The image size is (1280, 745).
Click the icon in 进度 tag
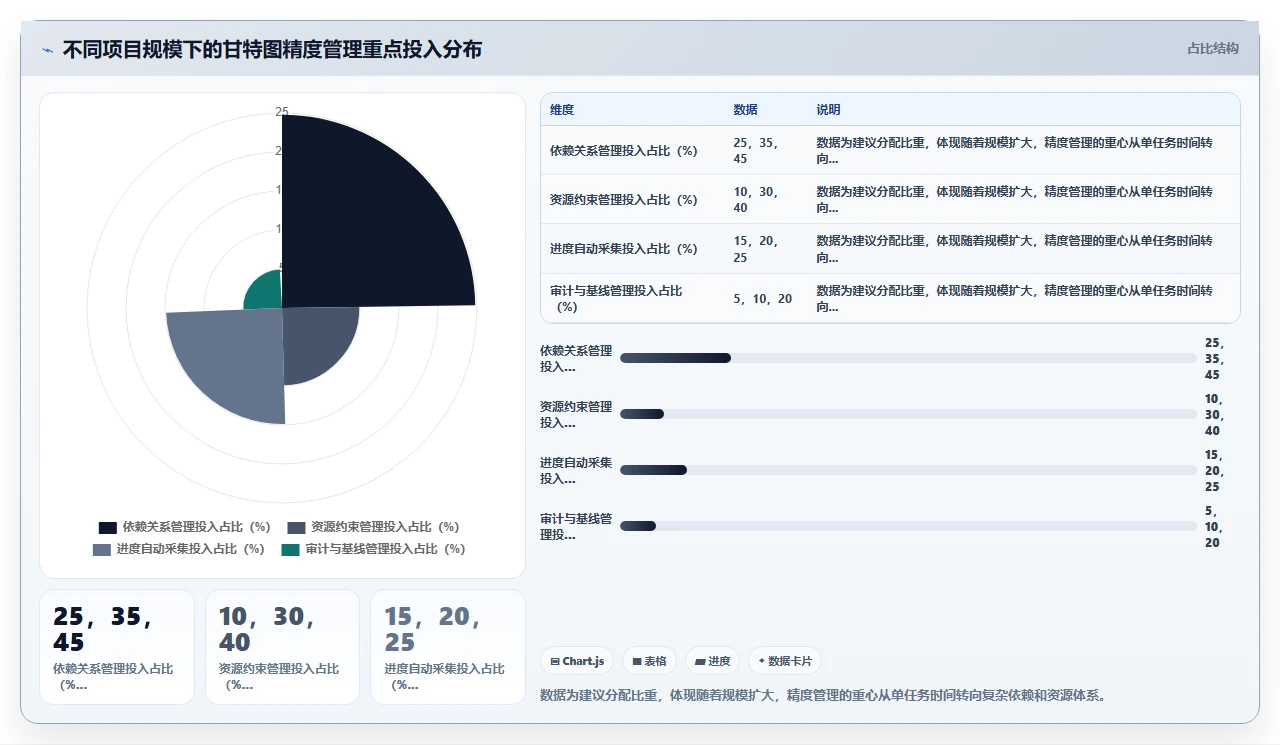(699, 661)
